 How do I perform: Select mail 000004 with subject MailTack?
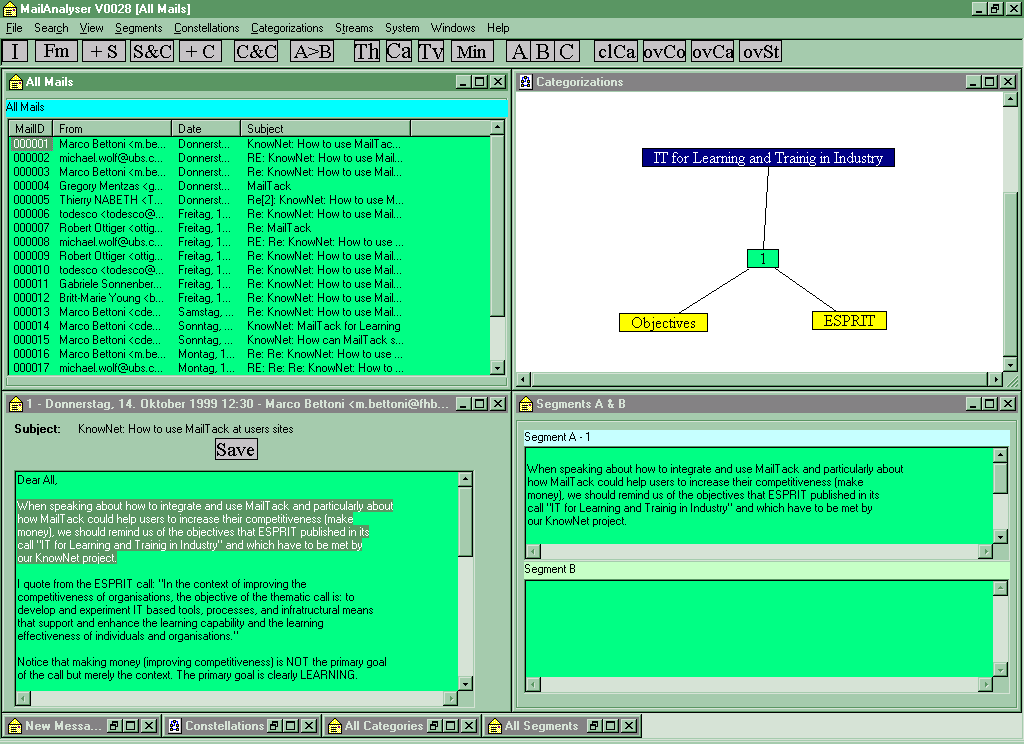[249, 186]
